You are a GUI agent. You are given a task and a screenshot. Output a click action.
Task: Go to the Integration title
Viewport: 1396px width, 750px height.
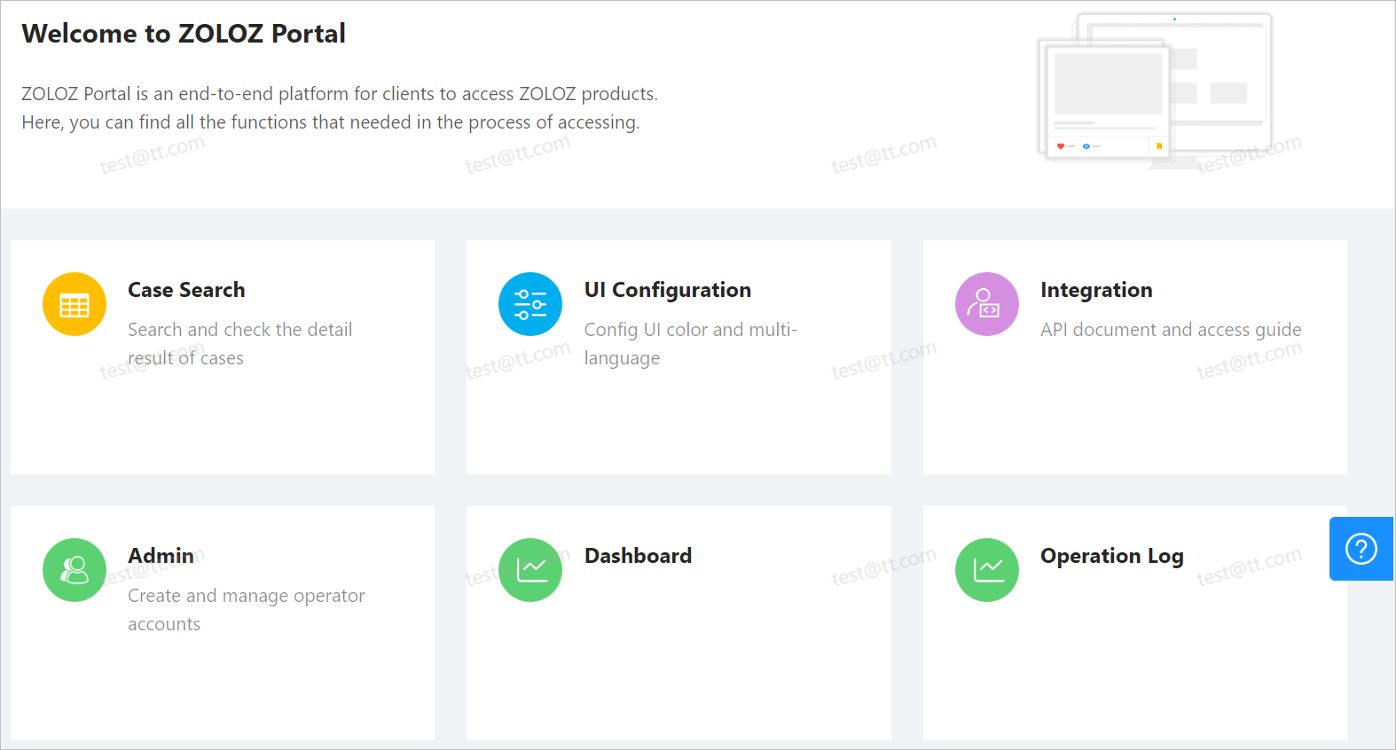(1096, 290)
